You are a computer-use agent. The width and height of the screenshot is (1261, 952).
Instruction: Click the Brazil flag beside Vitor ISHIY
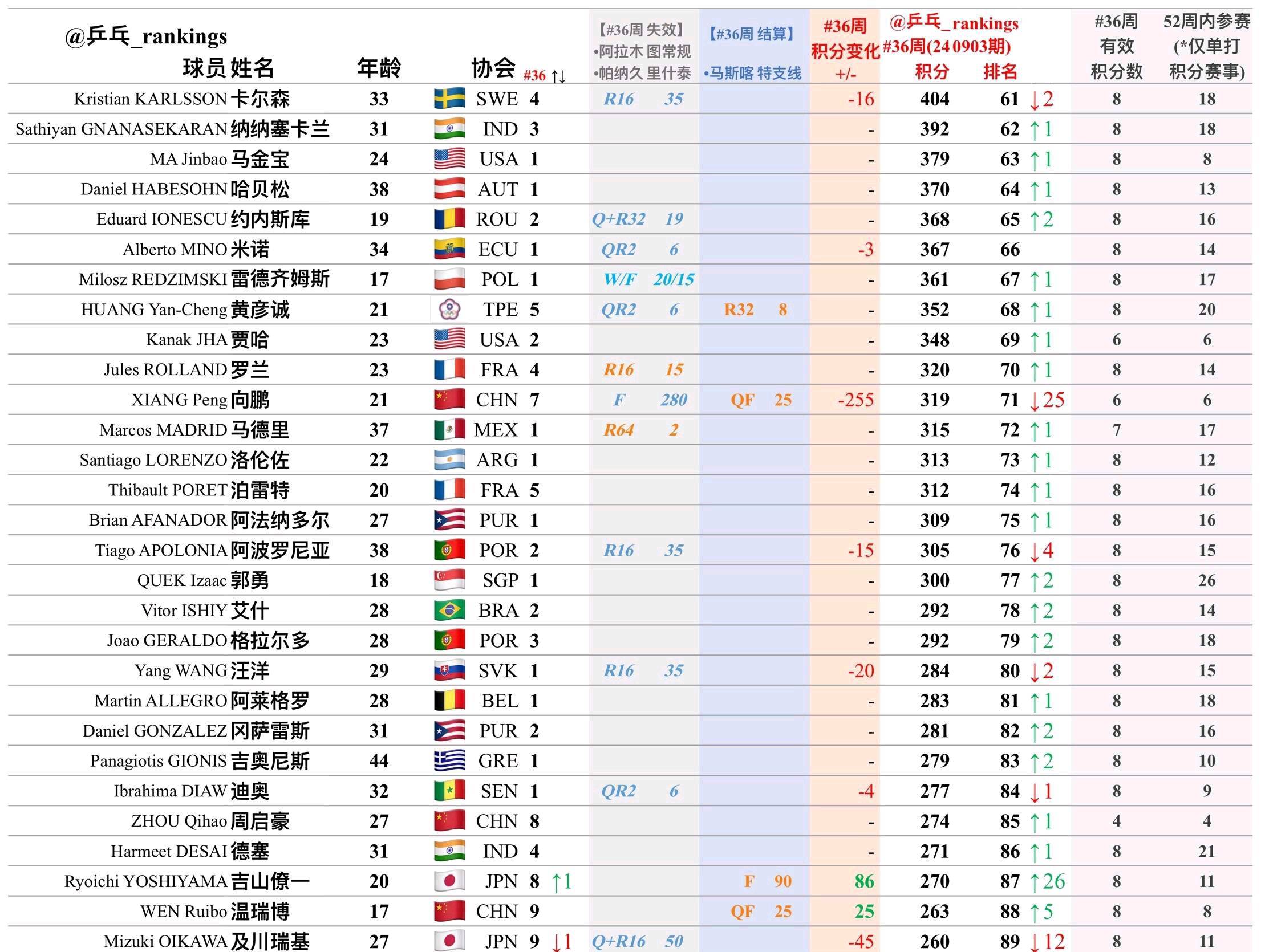coord(449,611)
